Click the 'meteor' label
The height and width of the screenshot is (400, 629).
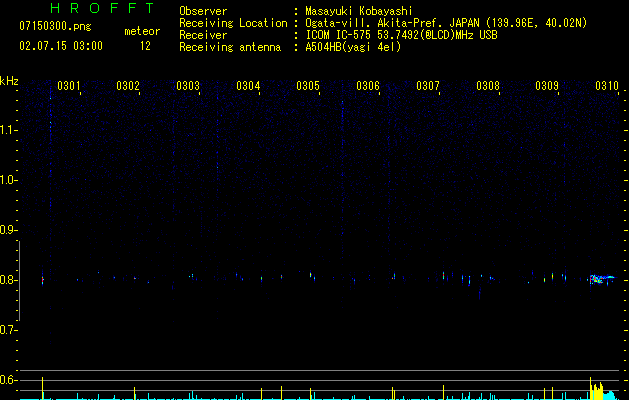point(142,31)
